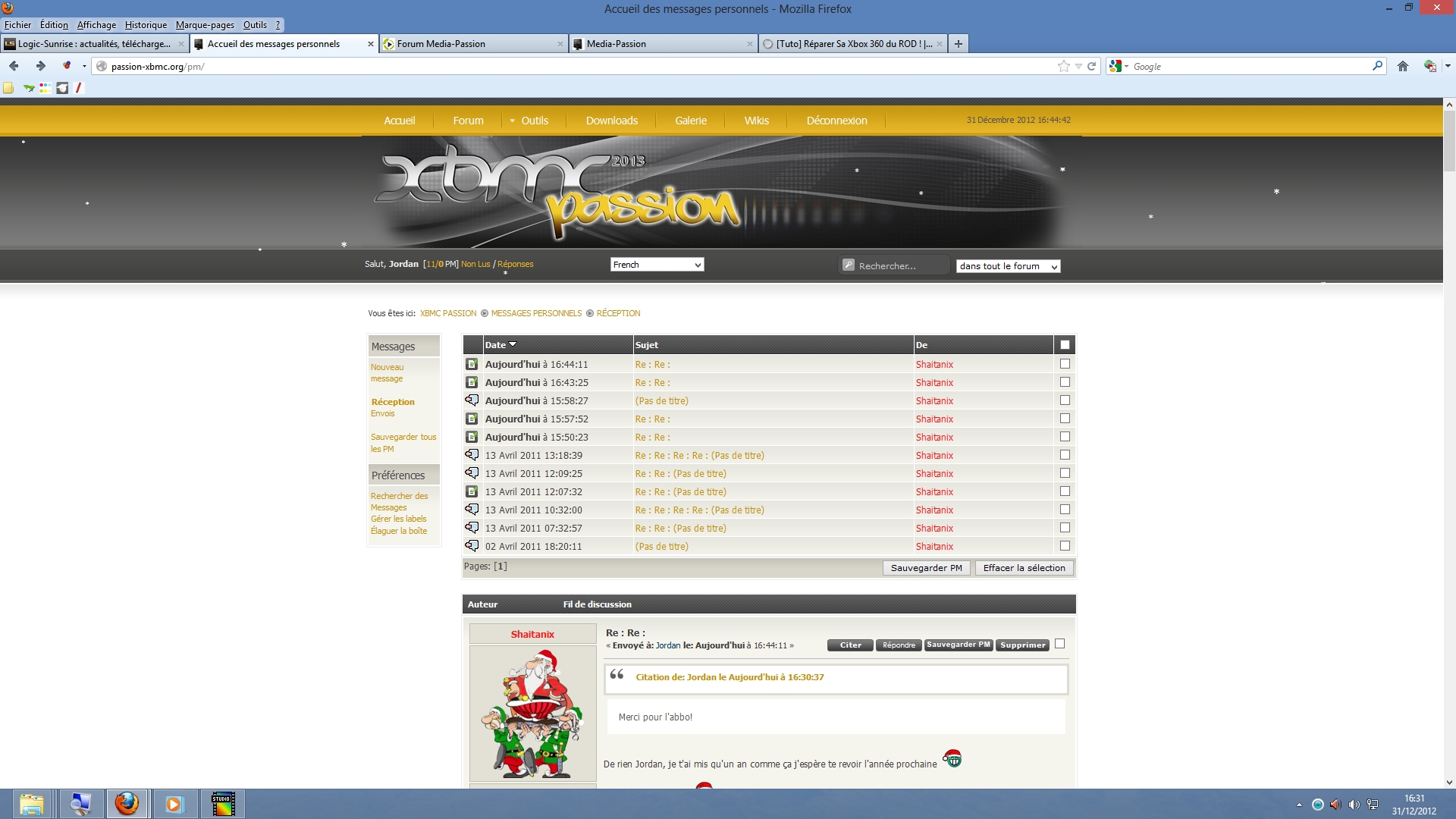Select checkbox of the 02 Avril 2011 message
Image resolution: width=1456 pixels, height=819 pixels.
1065,546
